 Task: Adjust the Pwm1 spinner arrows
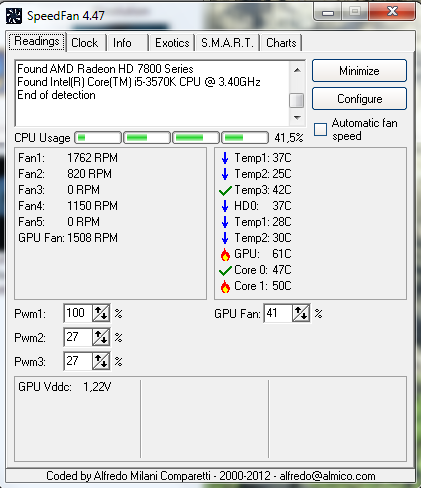101,313
